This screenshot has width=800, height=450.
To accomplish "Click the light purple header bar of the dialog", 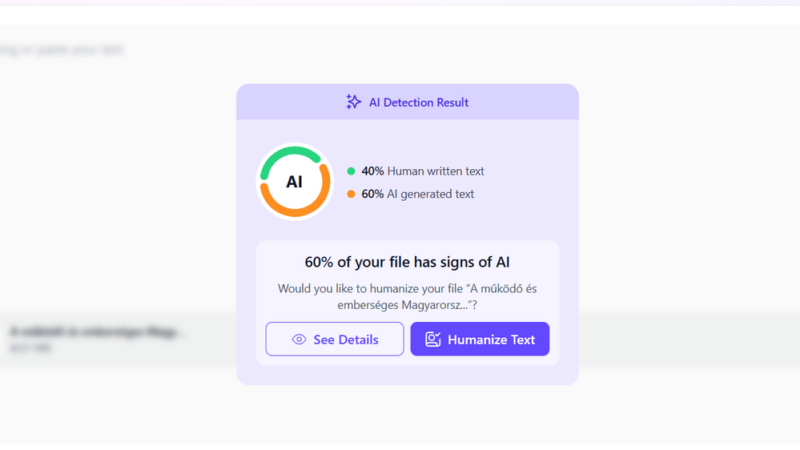I will coord(520,102).
